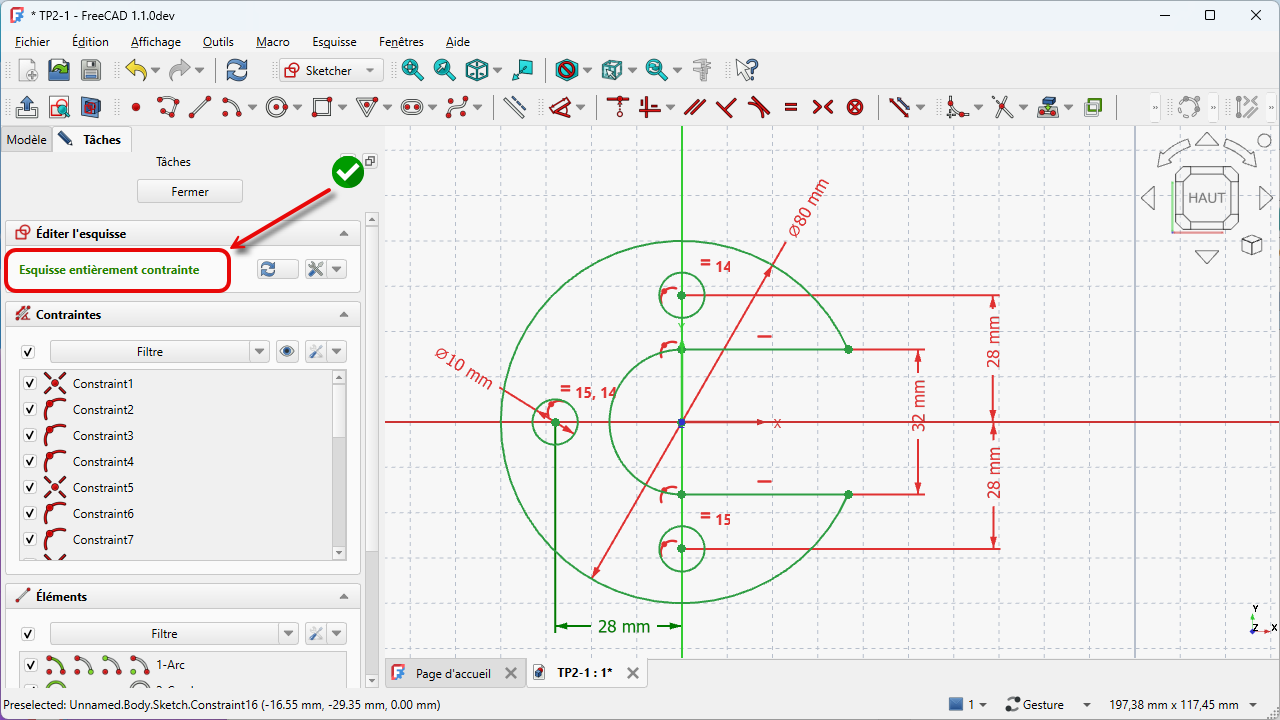The height and width of the screenshot is (720, 1280).
Task: Open the Sketcher workbench dropdown
Action: click(x=331, y=70)
